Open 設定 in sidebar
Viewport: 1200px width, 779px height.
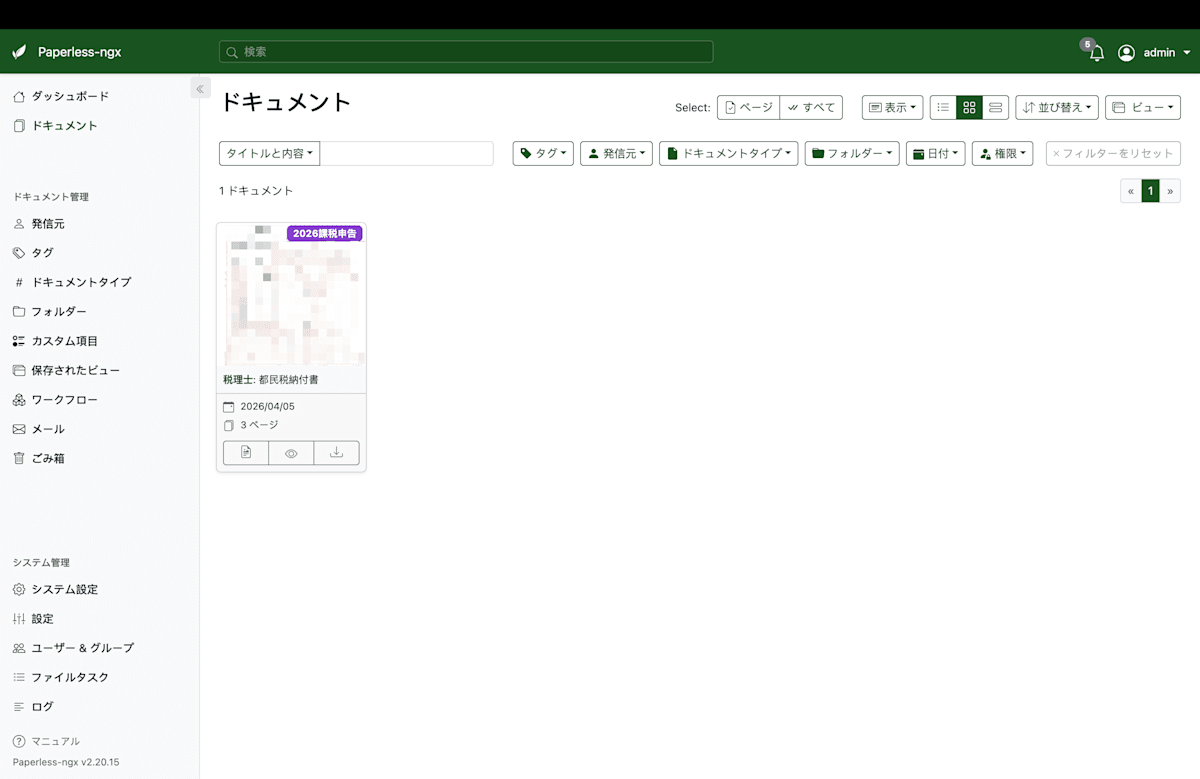[33, 619]
